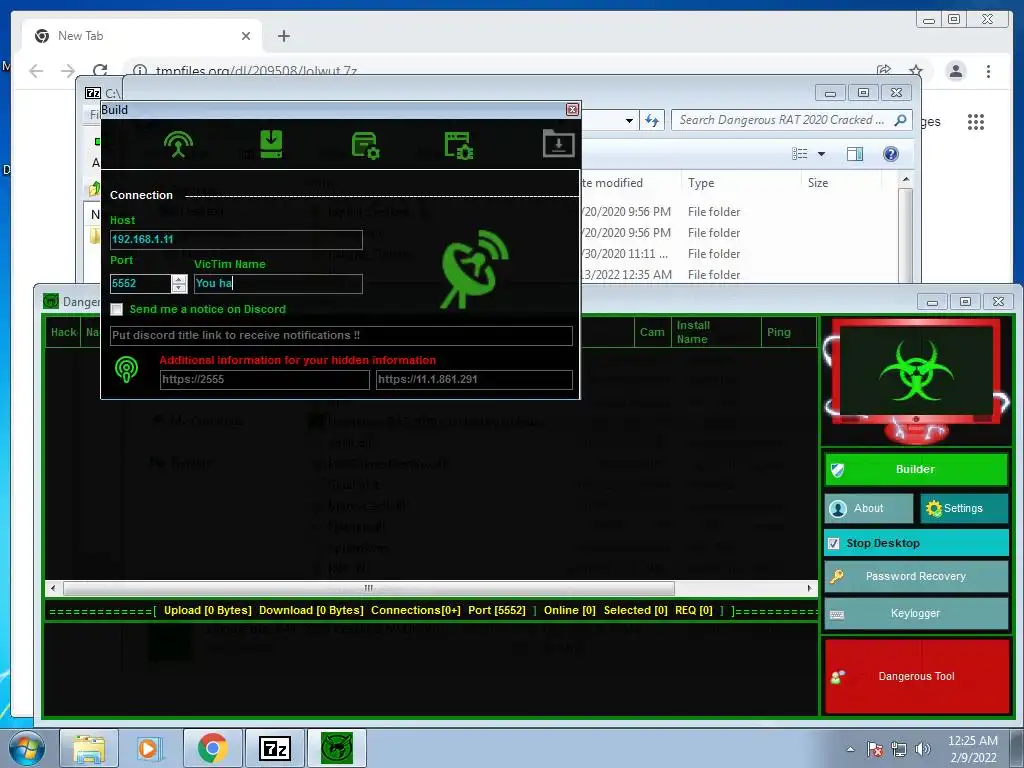Reload the page in Chrome

click(100, 71)
